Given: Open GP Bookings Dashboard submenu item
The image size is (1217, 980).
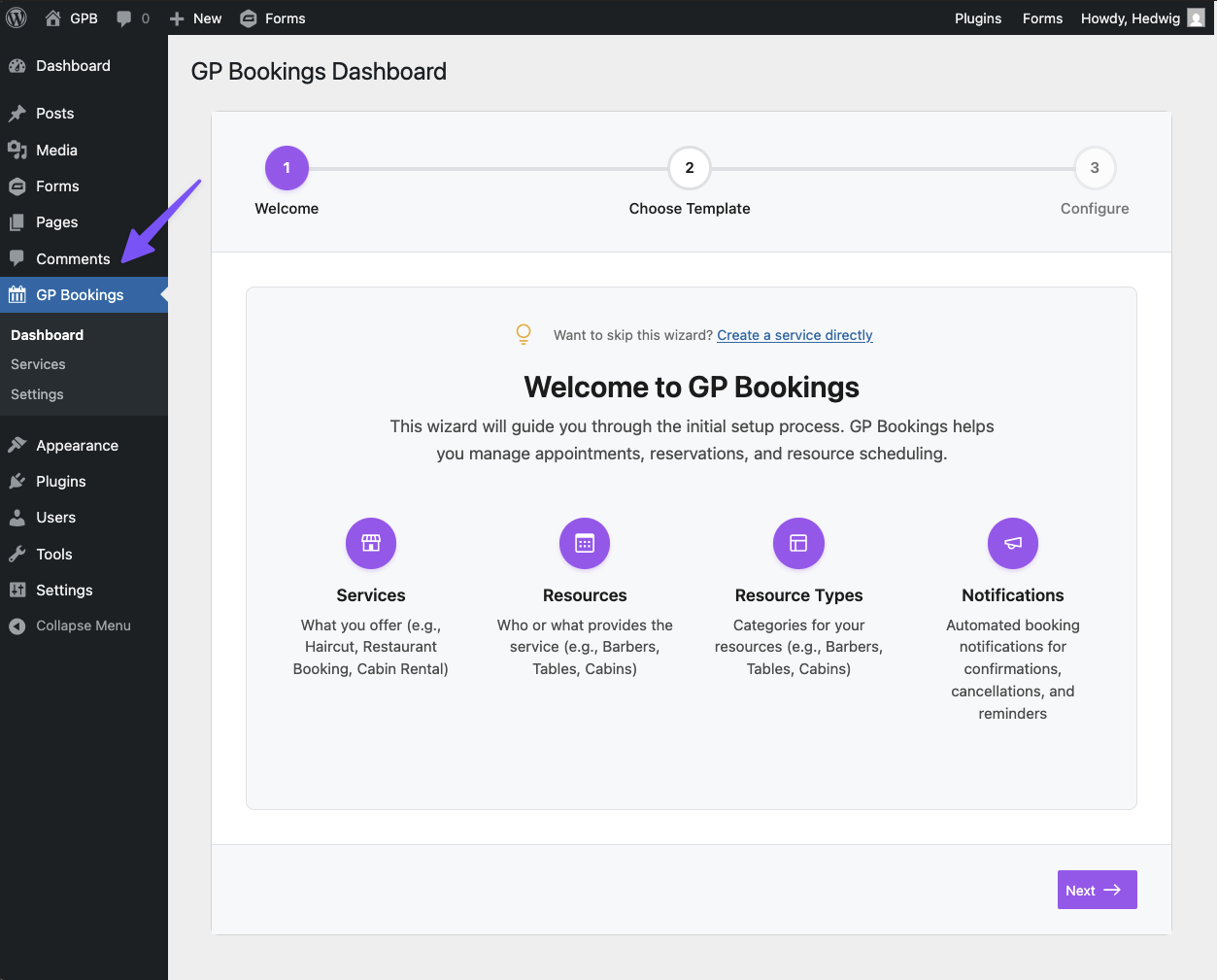Looking at the screenshot, I should coord(48,335).
